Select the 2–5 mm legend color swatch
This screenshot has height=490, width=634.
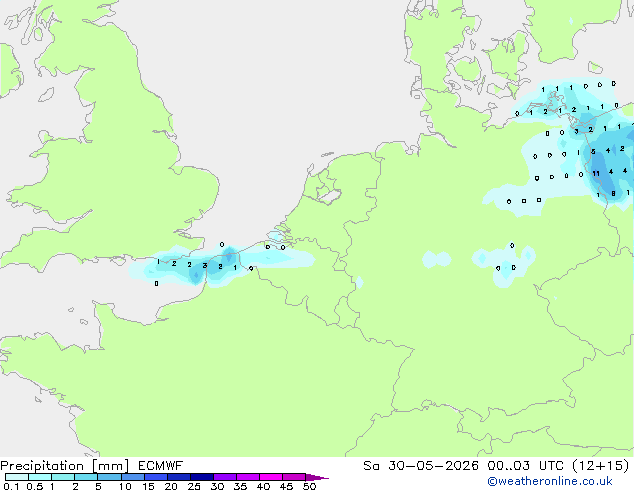(x=86, y=477)
